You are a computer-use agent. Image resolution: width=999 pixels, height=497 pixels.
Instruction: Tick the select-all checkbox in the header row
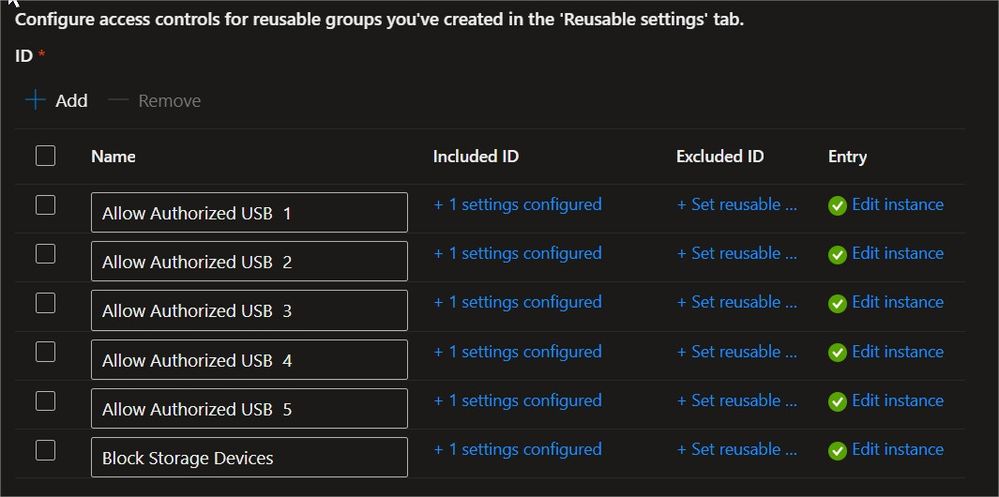pyautogui.click(x=45, y=155)
